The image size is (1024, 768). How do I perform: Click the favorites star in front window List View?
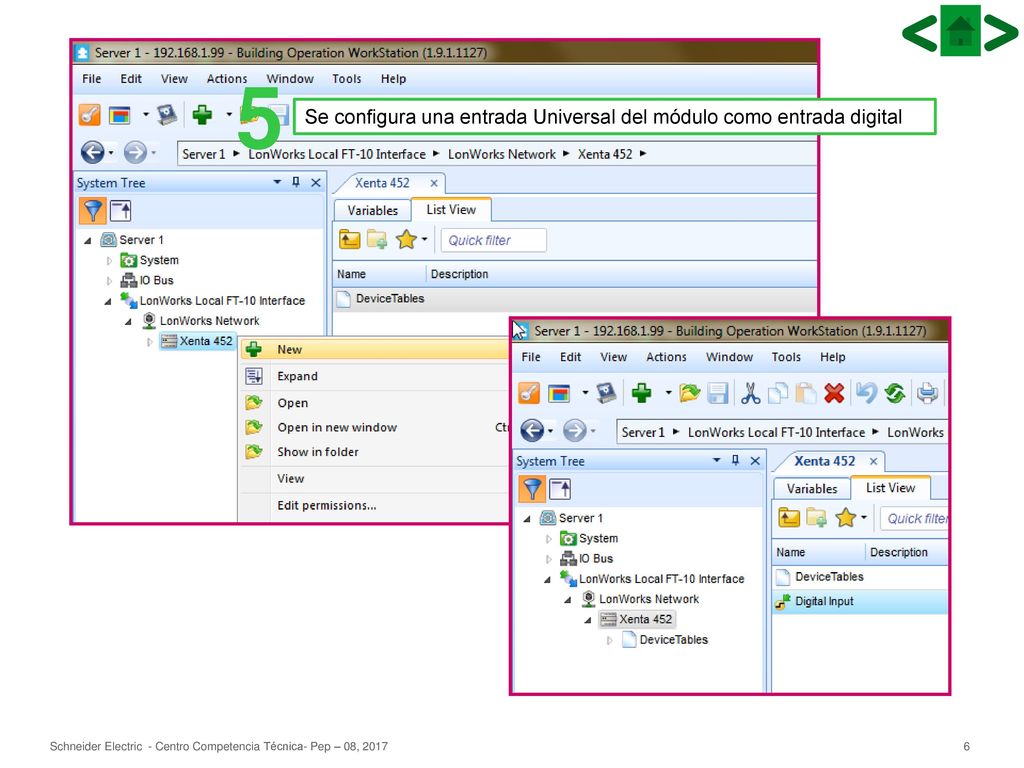845,519
